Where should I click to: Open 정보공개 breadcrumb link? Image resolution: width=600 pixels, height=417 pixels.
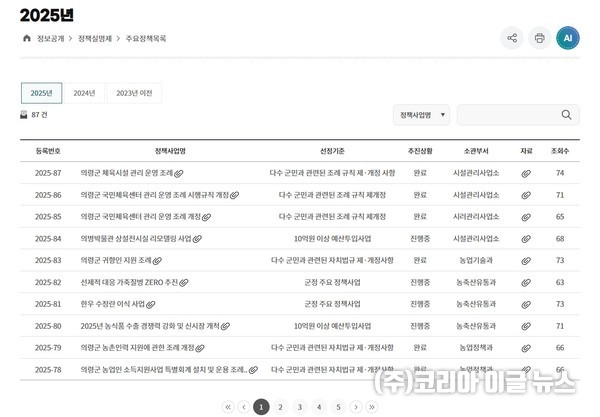[x=51, y=38]
